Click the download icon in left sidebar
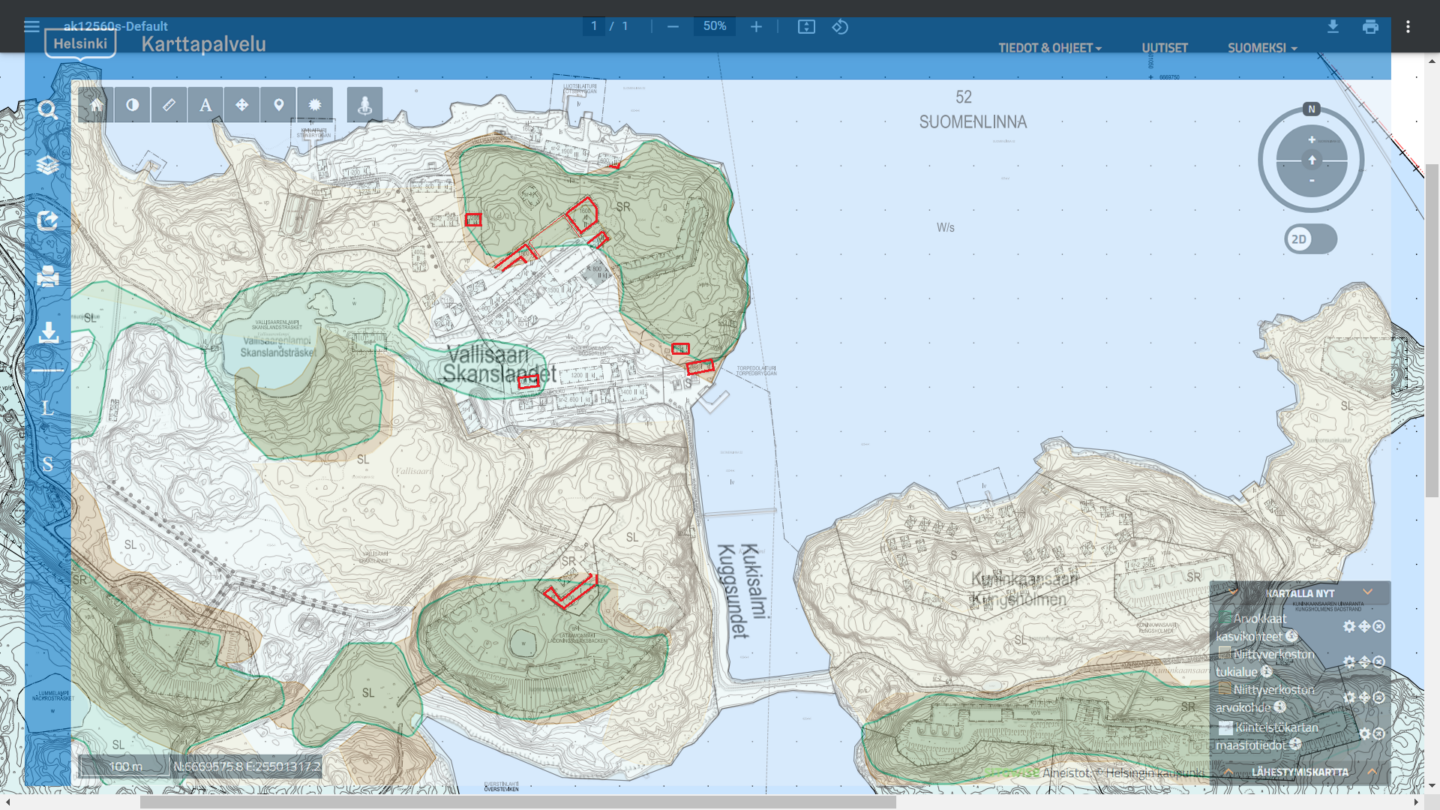This screenshot has width=1440, height=810. point(47,332)
